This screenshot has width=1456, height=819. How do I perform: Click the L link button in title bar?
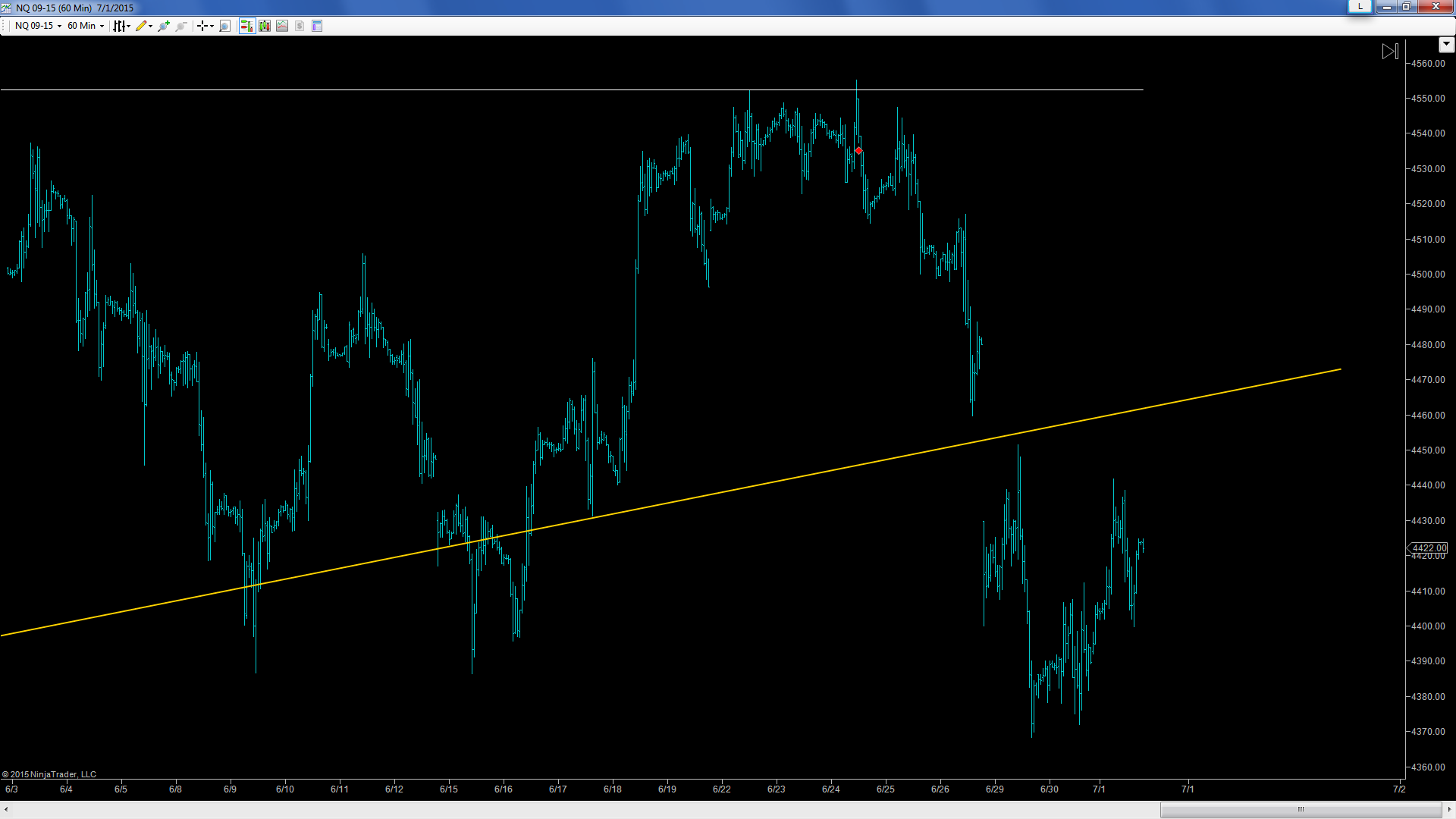coord(1360,7)
